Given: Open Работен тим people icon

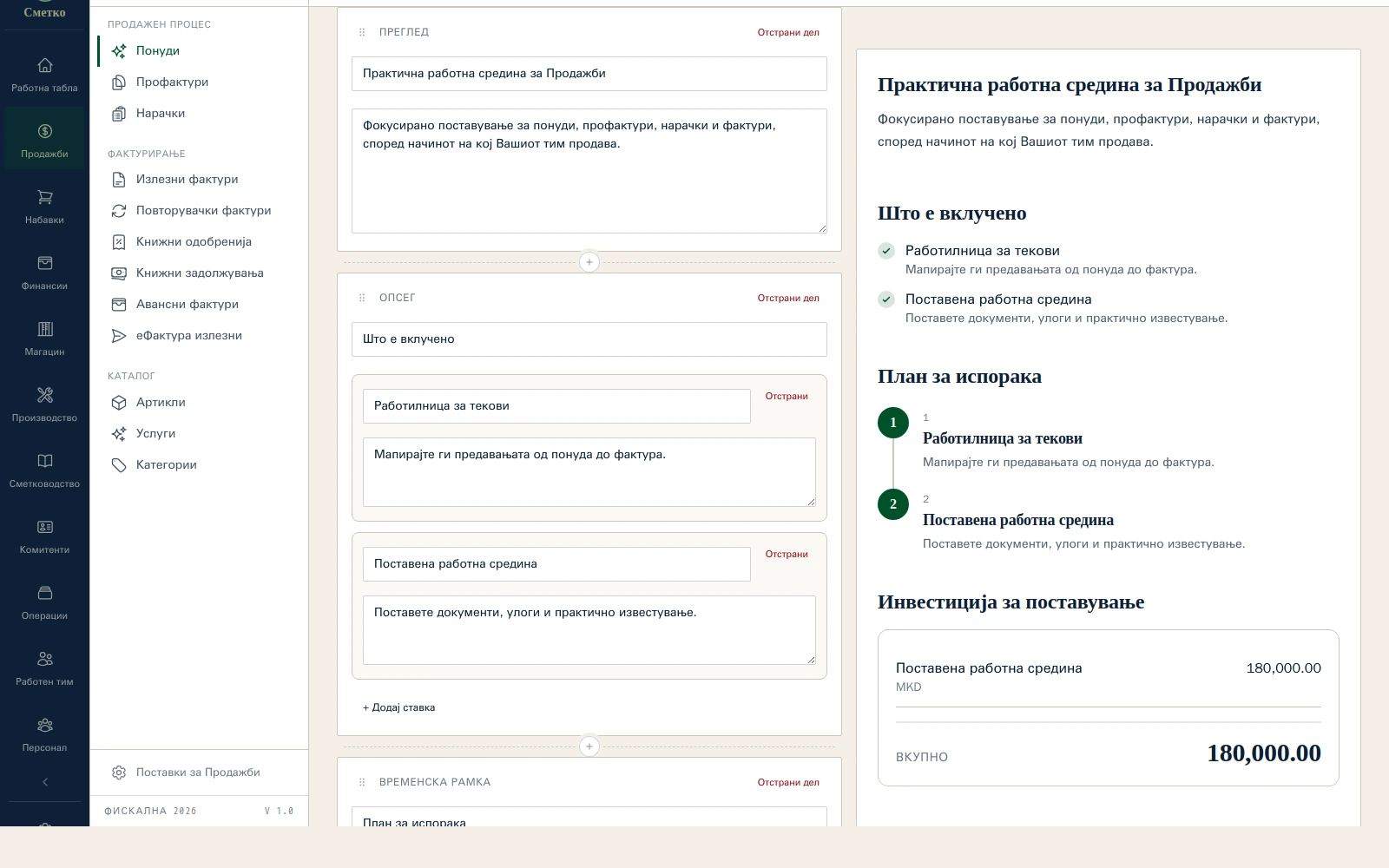Looking at the screenshot, I should point(44,660).
